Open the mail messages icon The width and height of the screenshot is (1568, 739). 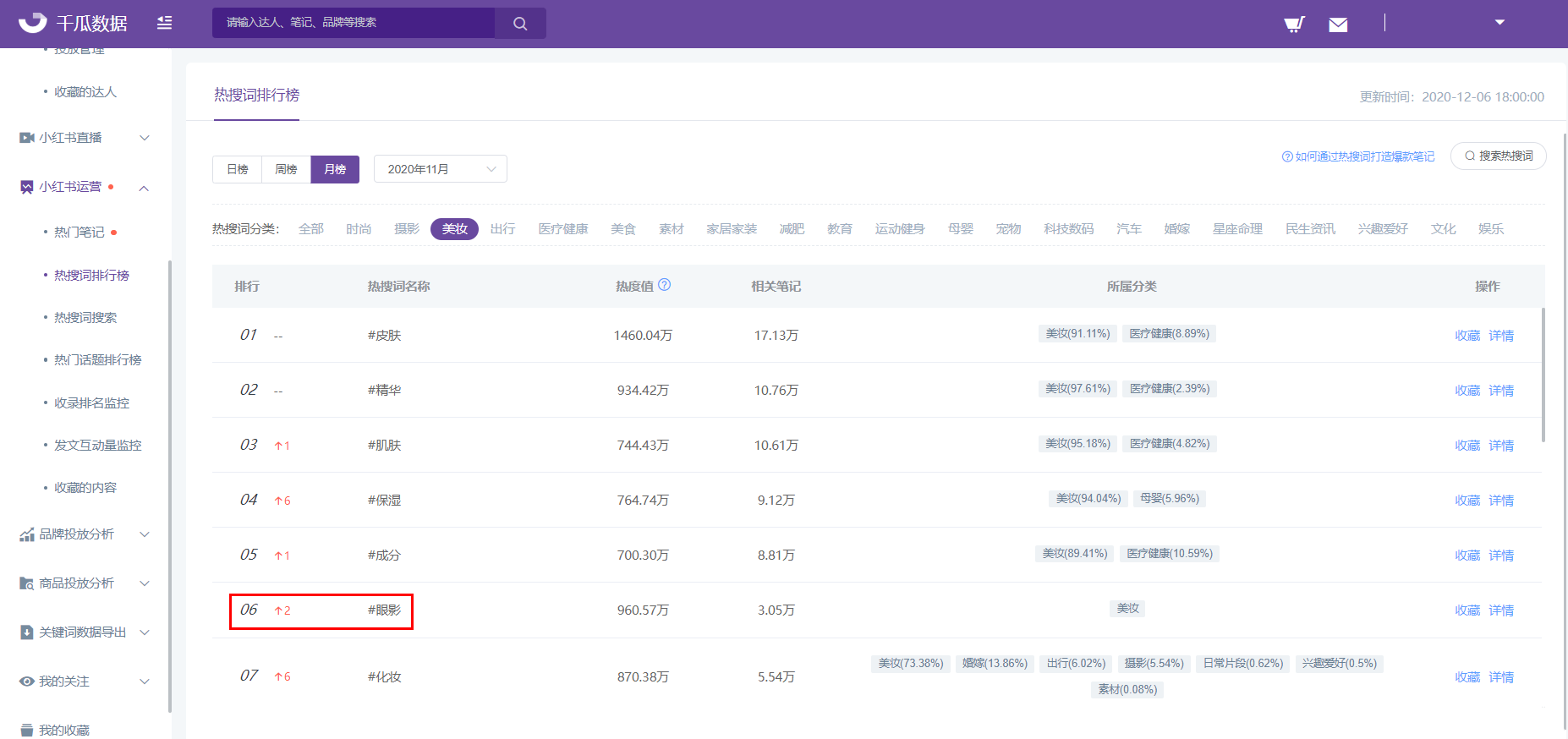pos(1338,25)
